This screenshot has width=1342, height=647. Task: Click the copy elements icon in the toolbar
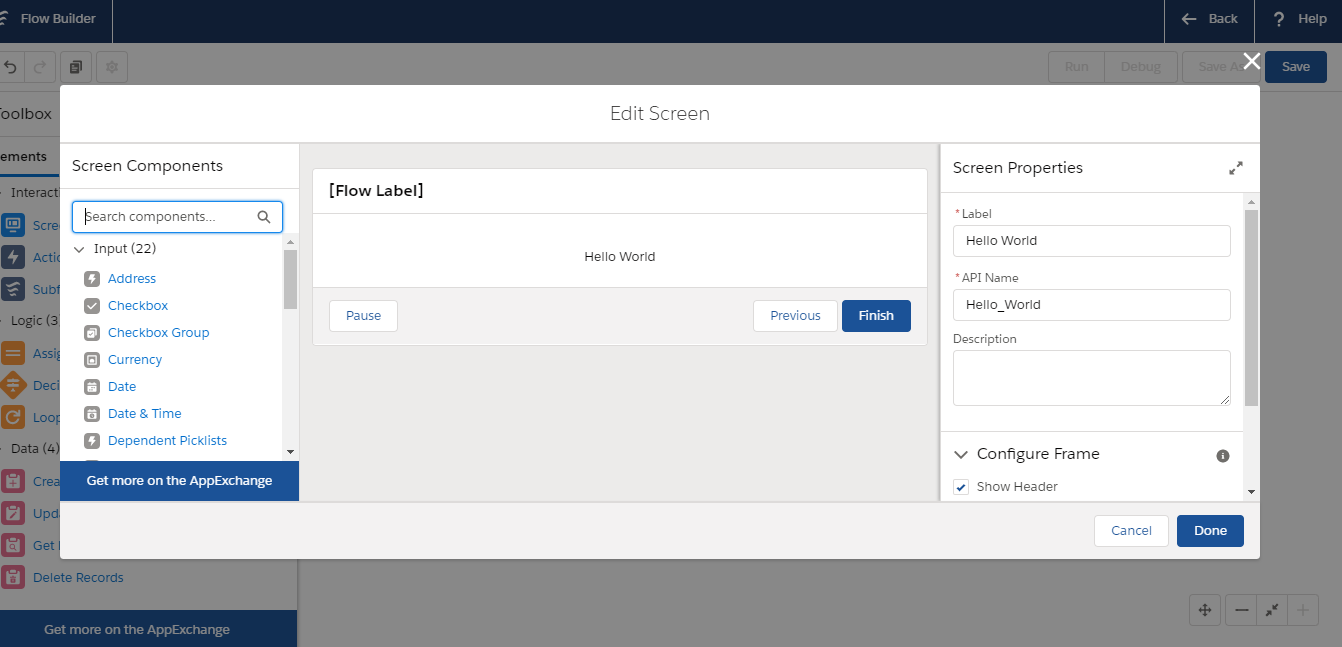76,67
